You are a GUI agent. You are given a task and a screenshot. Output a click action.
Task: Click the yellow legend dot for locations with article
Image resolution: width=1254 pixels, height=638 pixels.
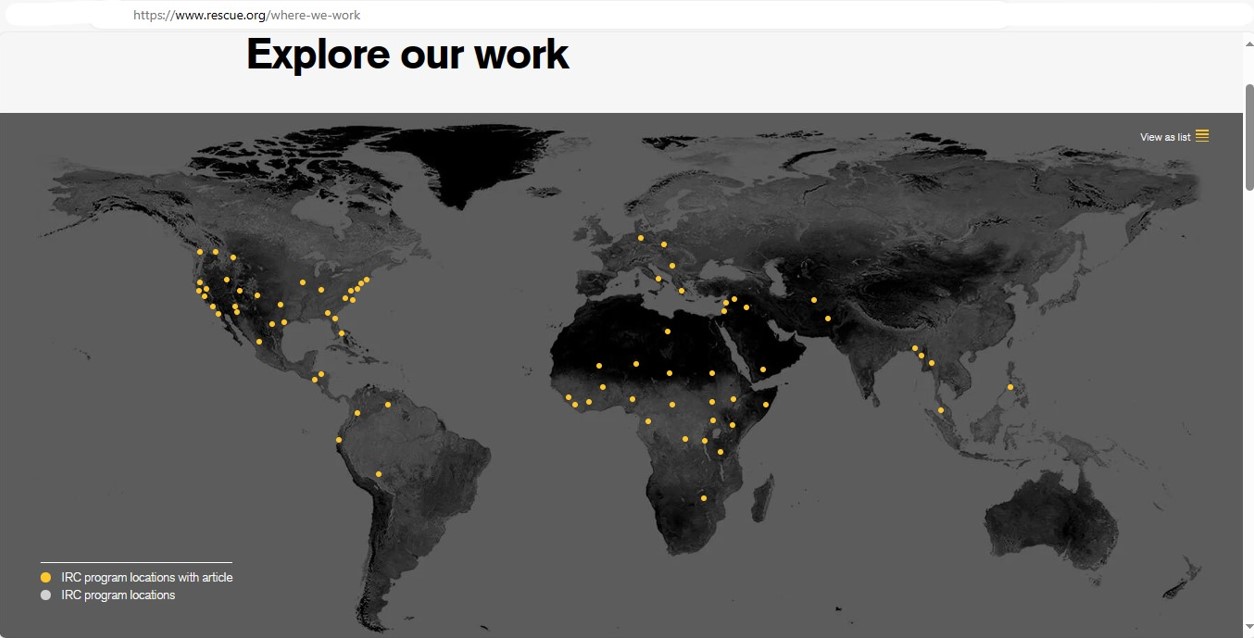click(45, 577)
